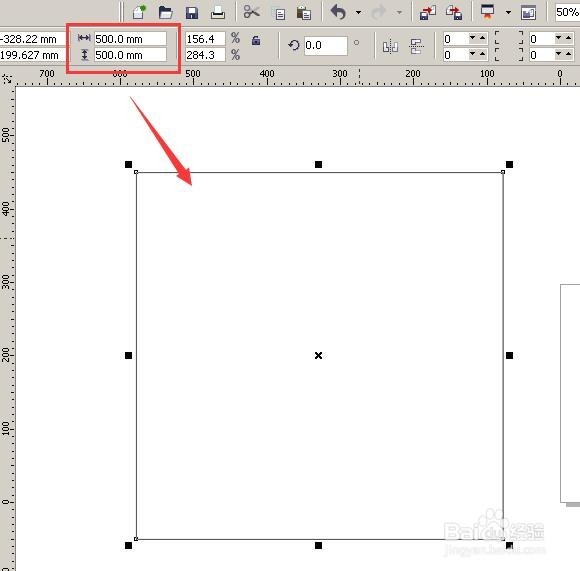The width and height of the screenshot is (580, 571).
Task: Click the ruler origin icon at rulers' corner
Action: click(x=7, y=79)
